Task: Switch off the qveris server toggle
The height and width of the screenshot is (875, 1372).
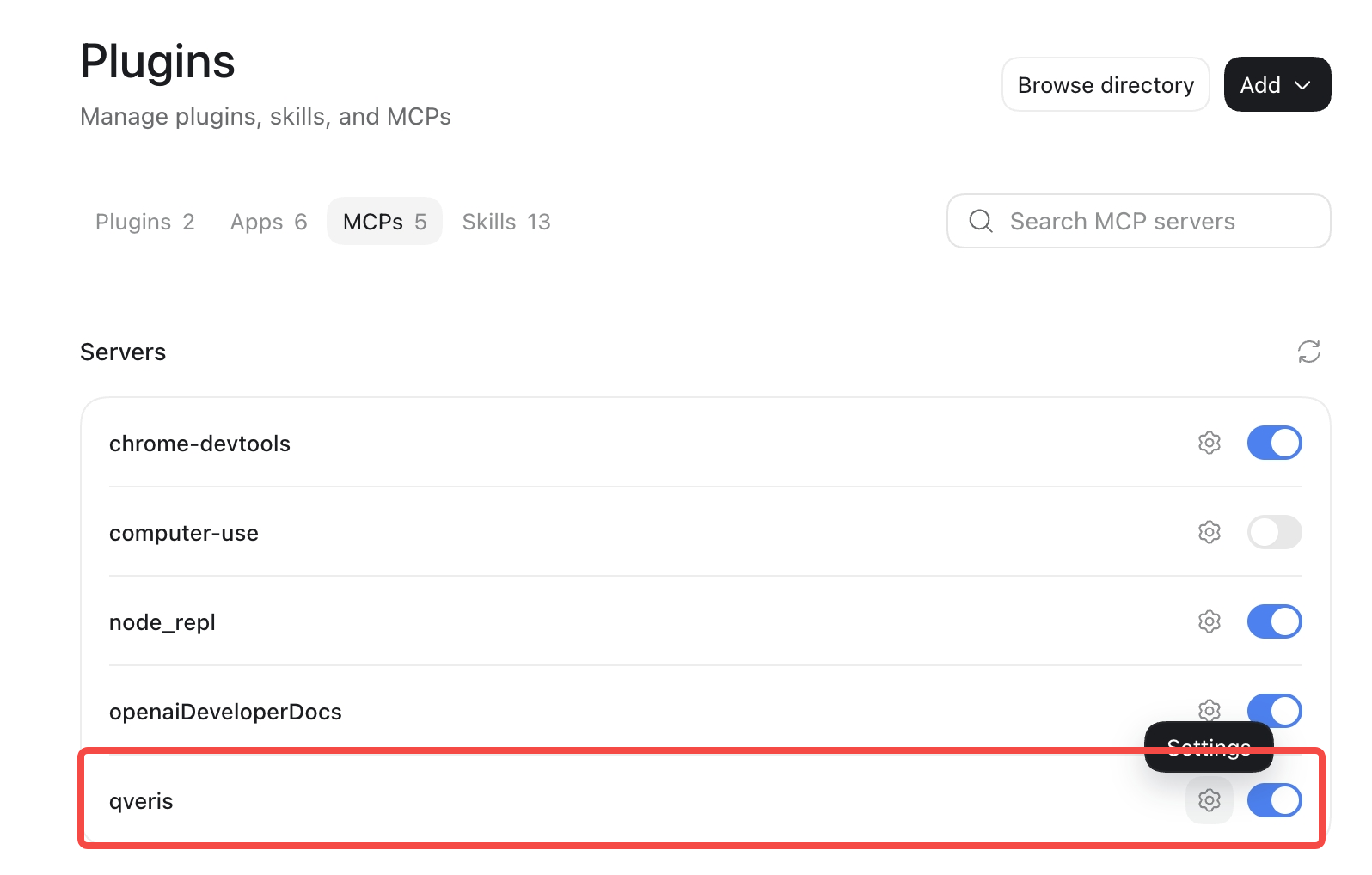Action: pyautogui.click(x=1275, y=800)
